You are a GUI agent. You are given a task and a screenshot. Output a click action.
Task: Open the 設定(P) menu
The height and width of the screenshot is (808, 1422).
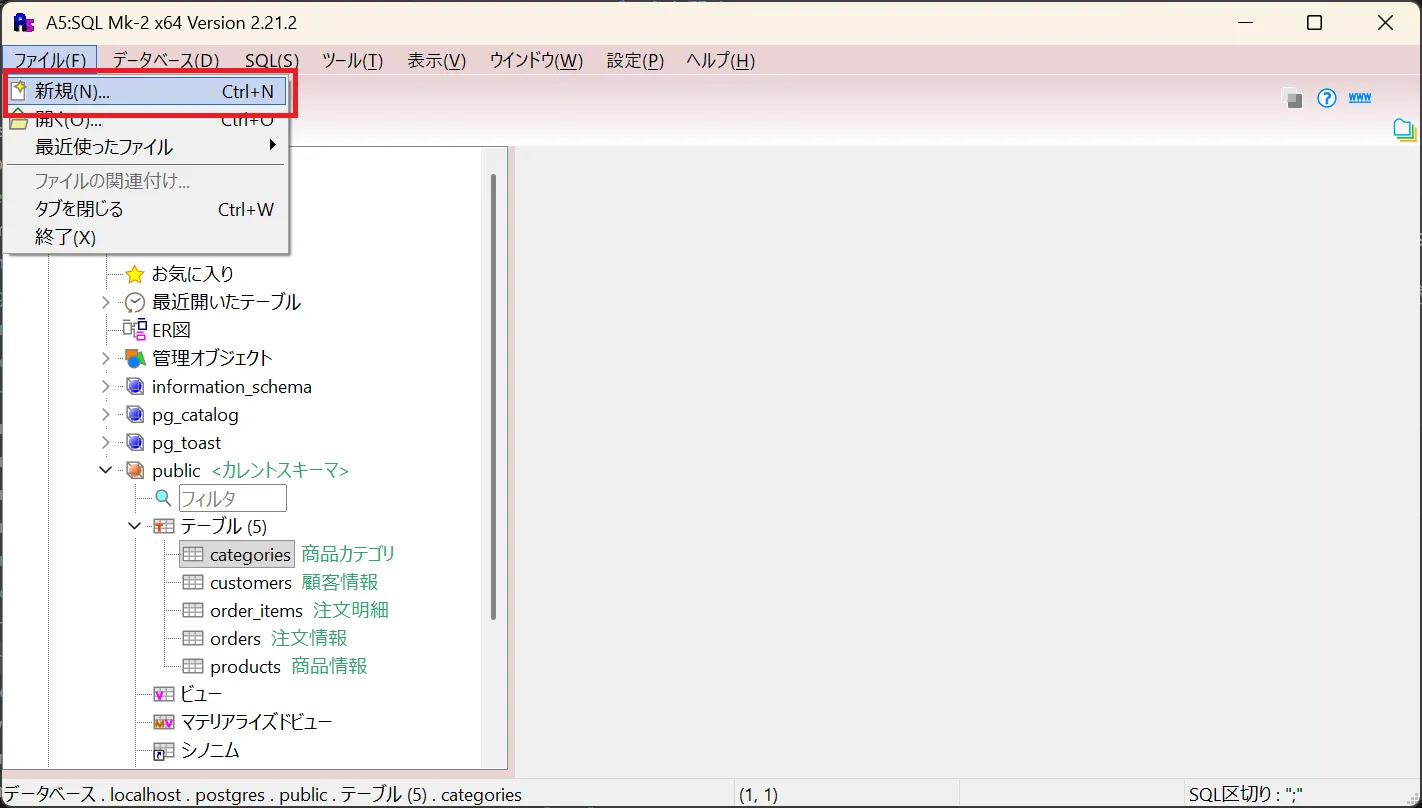(635, 60)
